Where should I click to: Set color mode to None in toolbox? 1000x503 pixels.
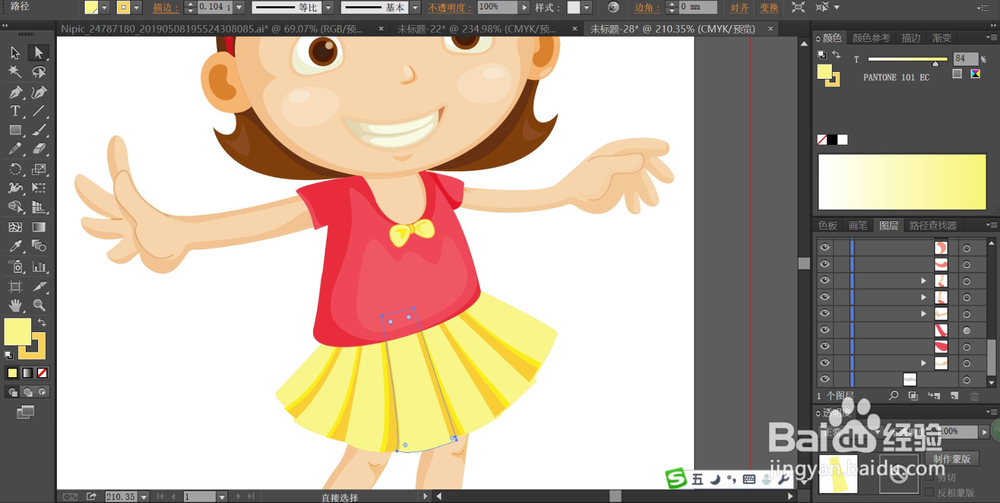(42, 373)
